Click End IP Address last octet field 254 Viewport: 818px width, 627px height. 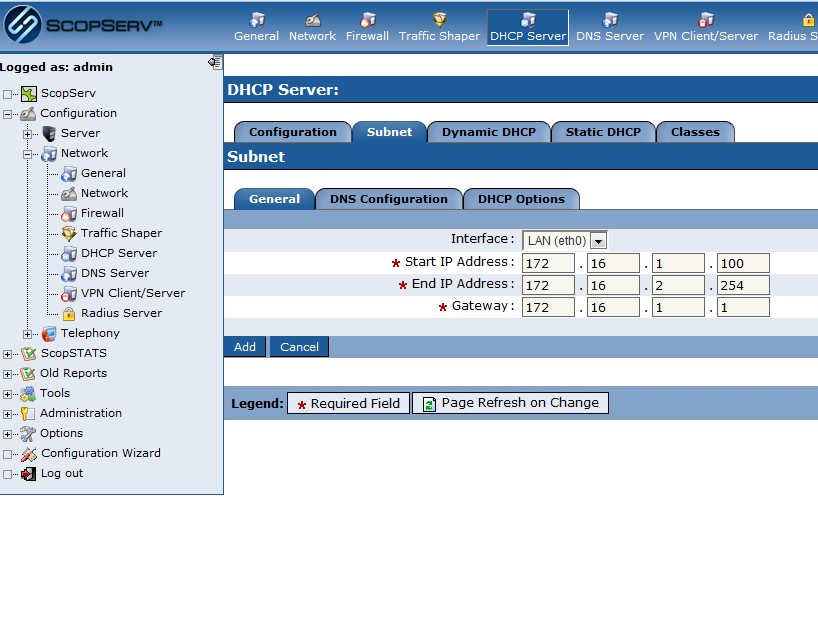tap(743, 285)
